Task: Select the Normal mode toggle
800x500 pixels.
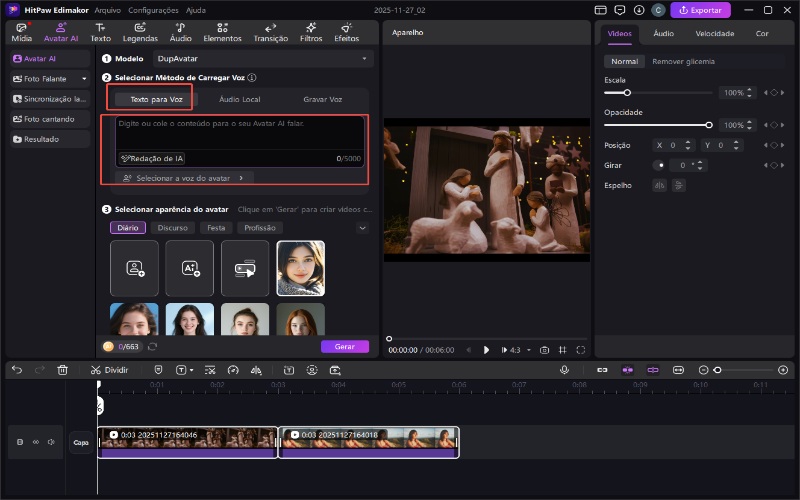Action: click(624, 61)
